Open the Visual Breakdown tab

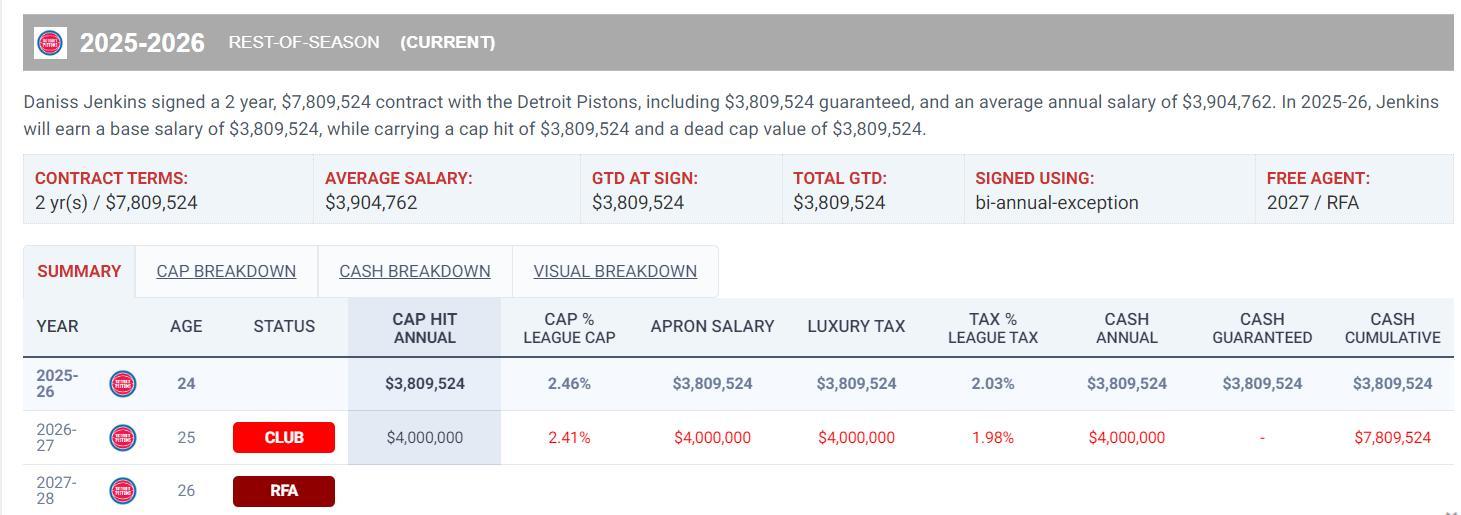point(615,271)
